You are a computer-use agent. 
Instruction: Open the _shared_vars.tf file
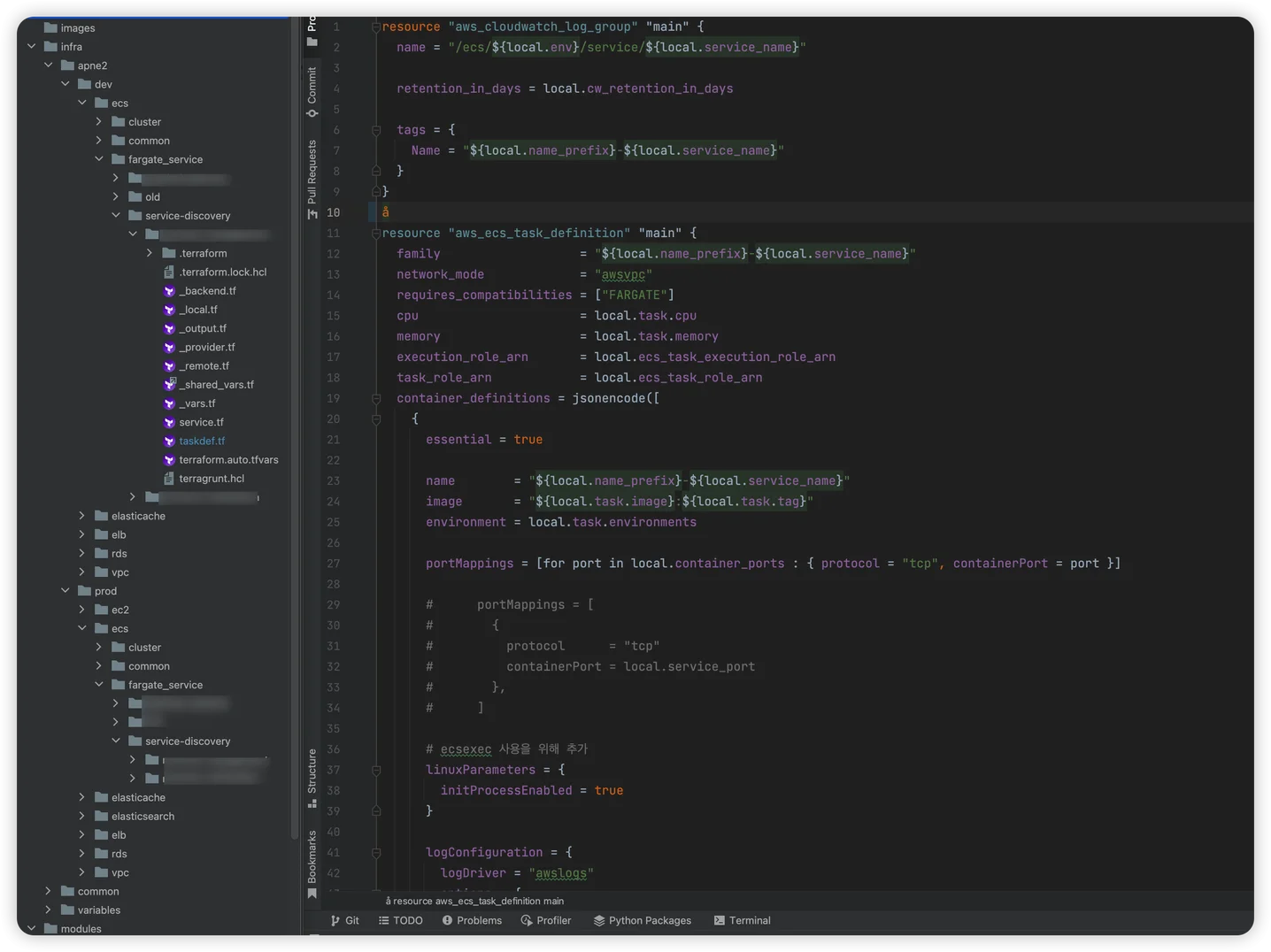[216, 384]
